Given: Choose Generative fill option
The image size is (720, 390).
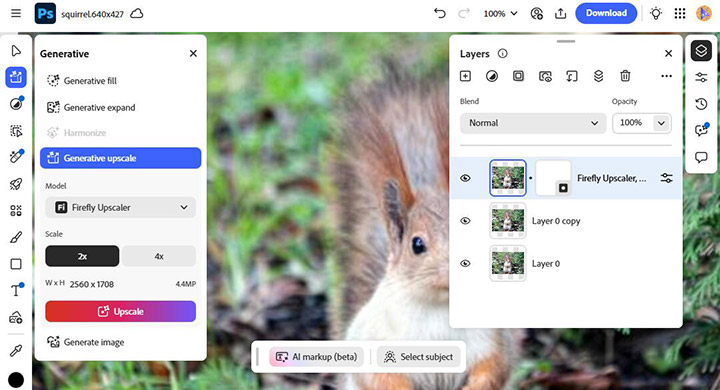Looking at the screenshot, I should tap(120, 81).
